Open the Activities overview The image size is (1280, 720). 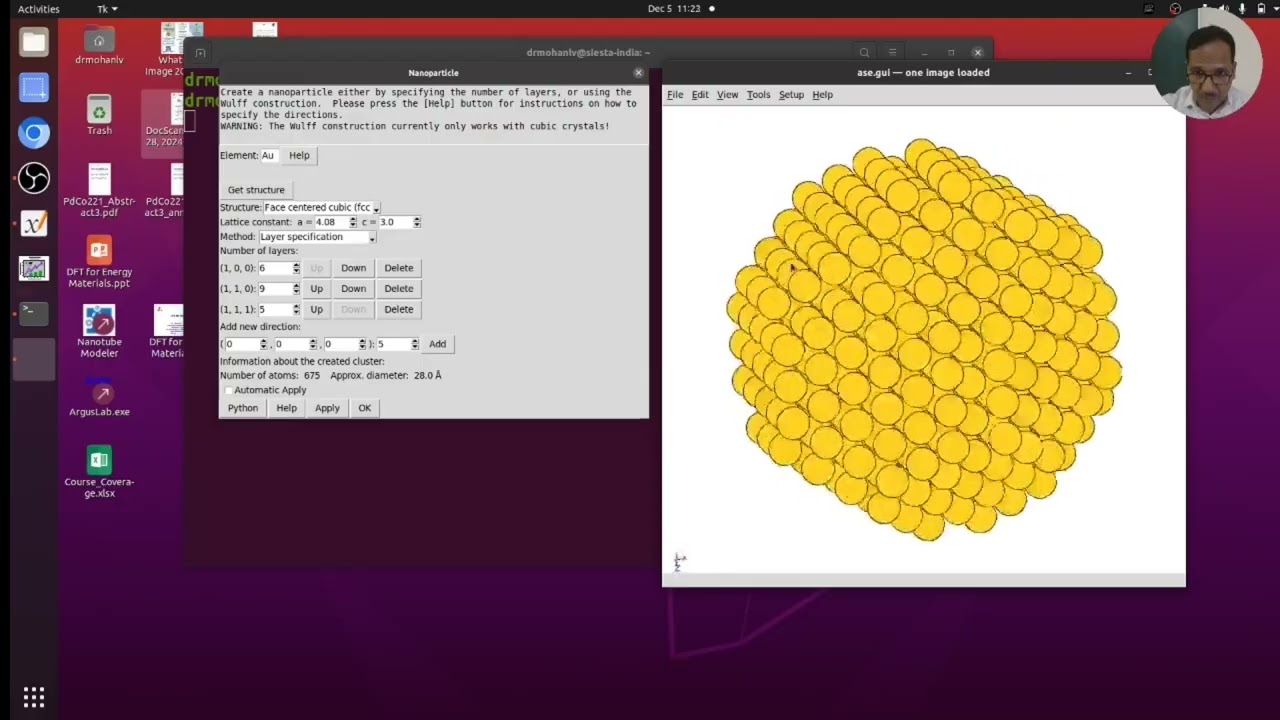[x=38, y=9]
